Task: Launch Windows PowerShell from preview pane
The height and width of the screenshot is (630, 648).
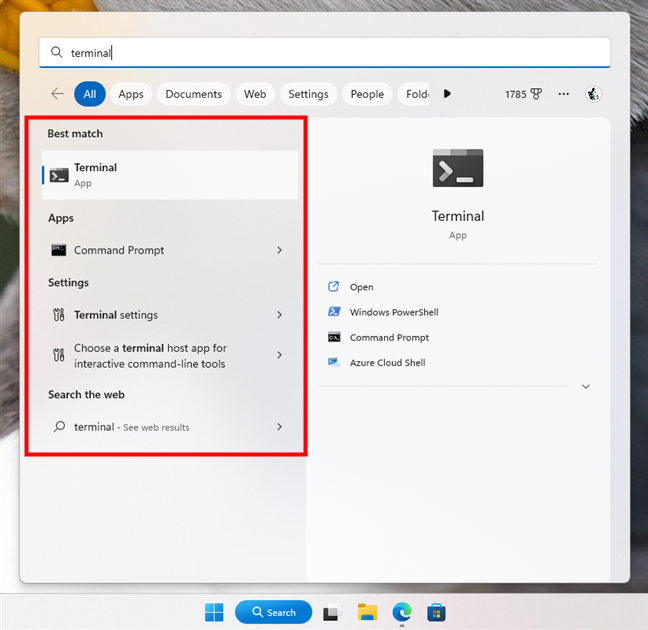Action: pos(394,312)
